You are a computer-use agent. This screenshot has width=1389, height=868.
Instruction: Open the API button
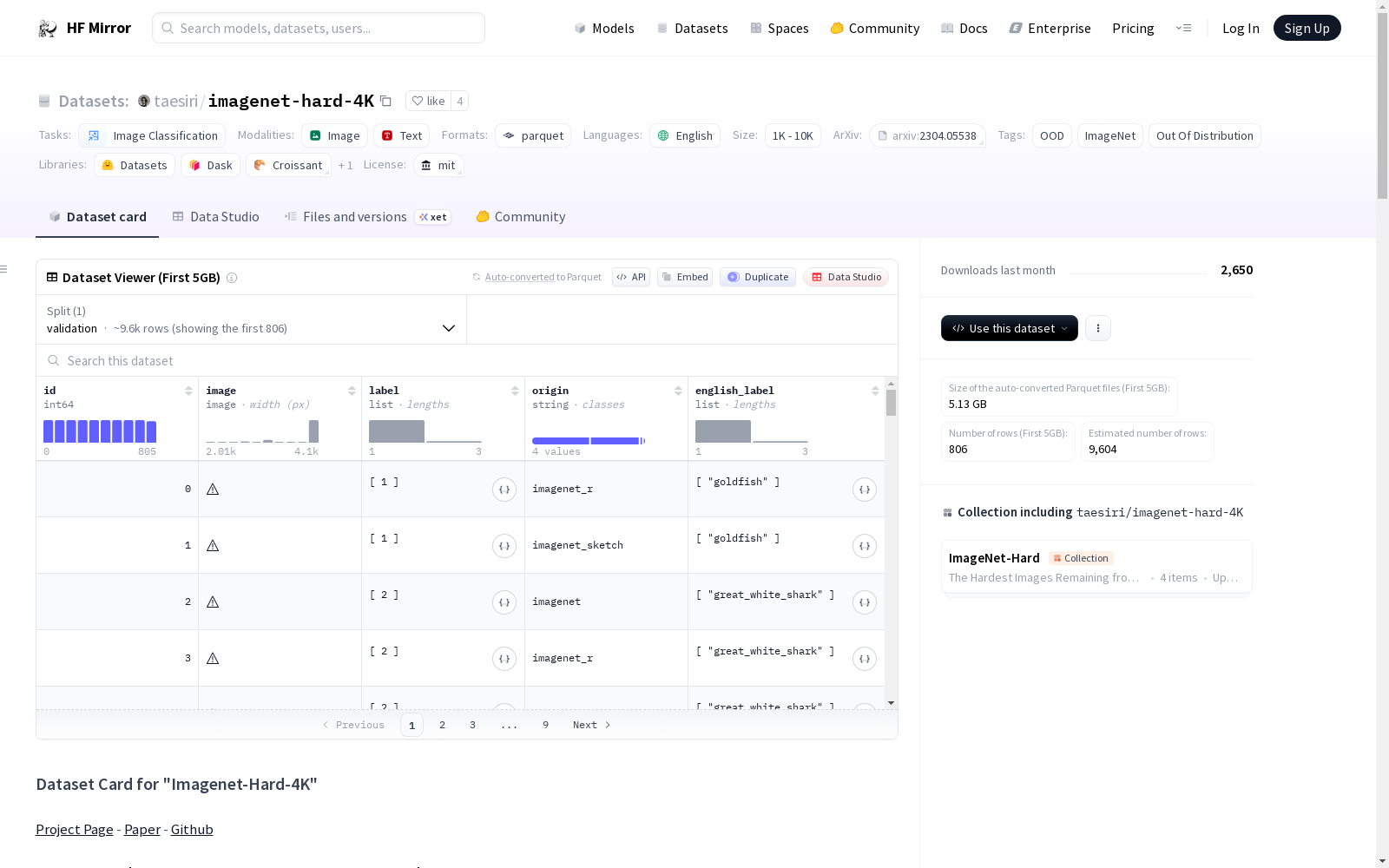click(631, 278)
